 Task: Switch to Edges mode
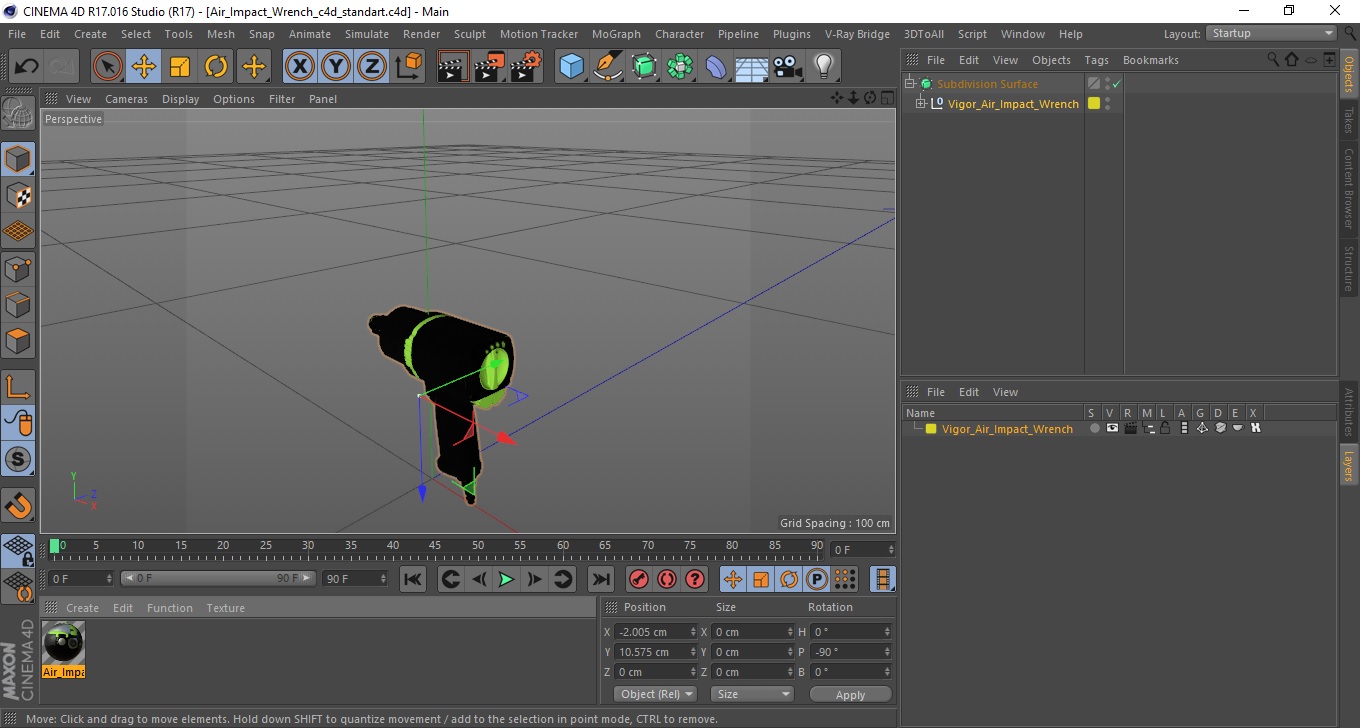pyautogui.click(x=18, y=304)
